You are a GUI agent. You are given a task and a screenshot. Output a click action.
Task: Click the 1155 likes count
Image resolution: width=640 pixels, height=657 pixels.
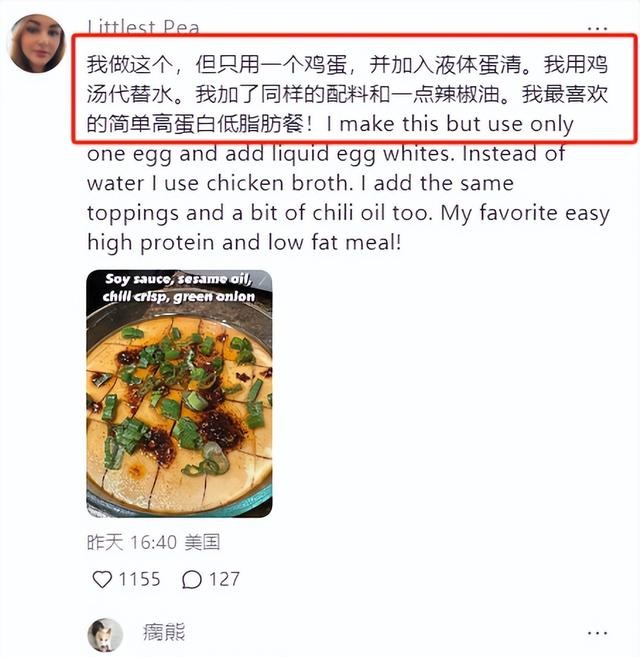click(140, 579)
